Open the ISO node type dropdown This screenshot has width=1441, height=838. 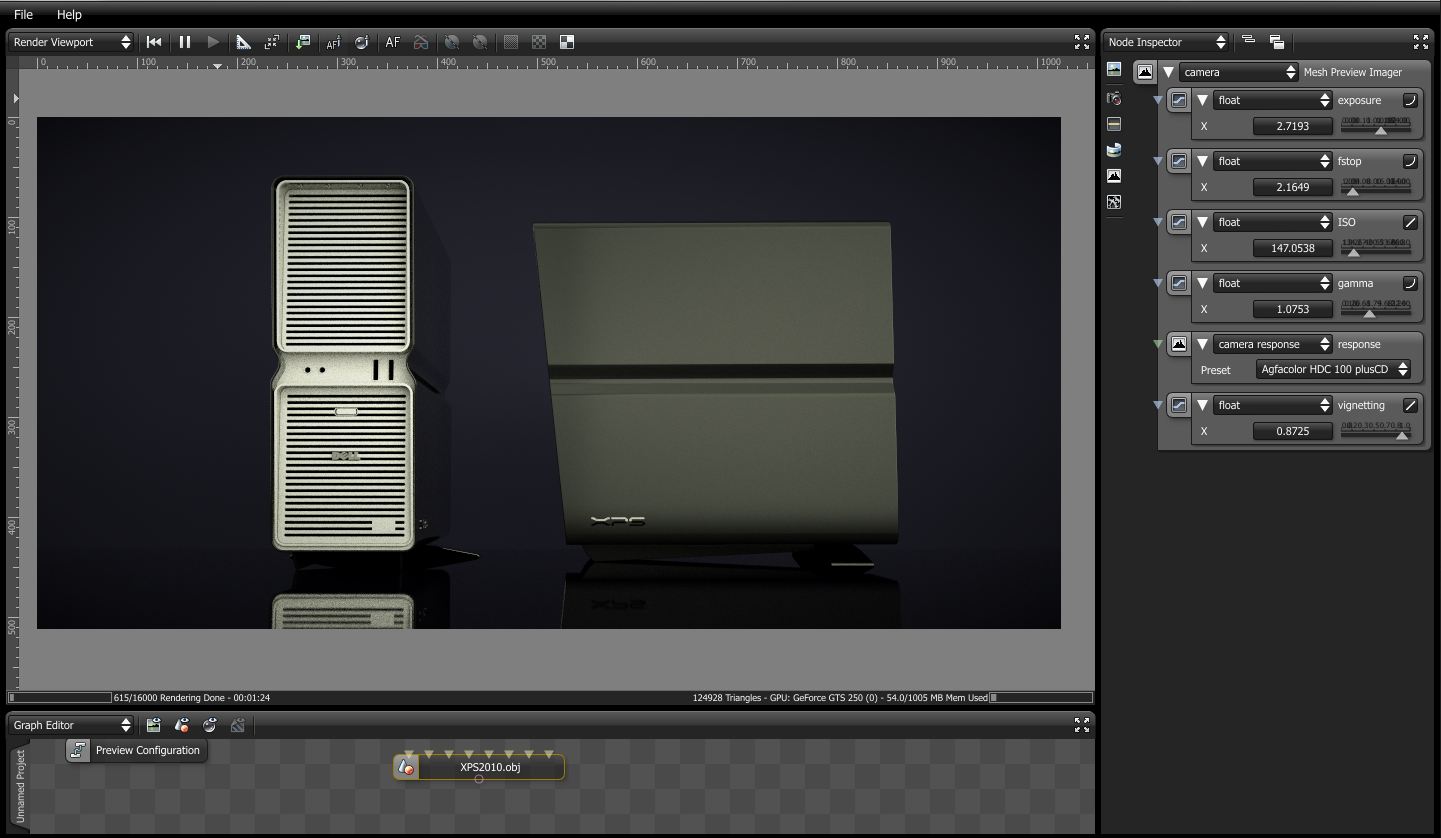click(1272, 222)
